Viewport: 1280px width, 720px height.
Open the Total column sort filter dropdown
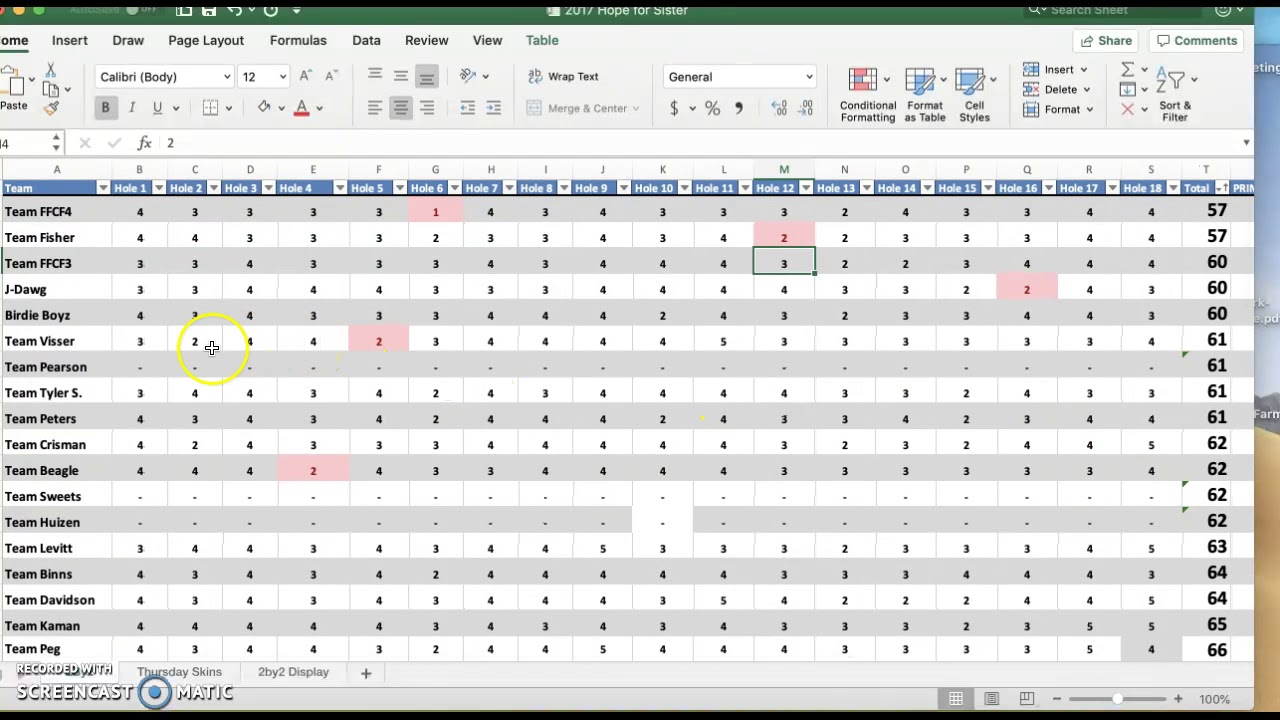coord(1222,188)
